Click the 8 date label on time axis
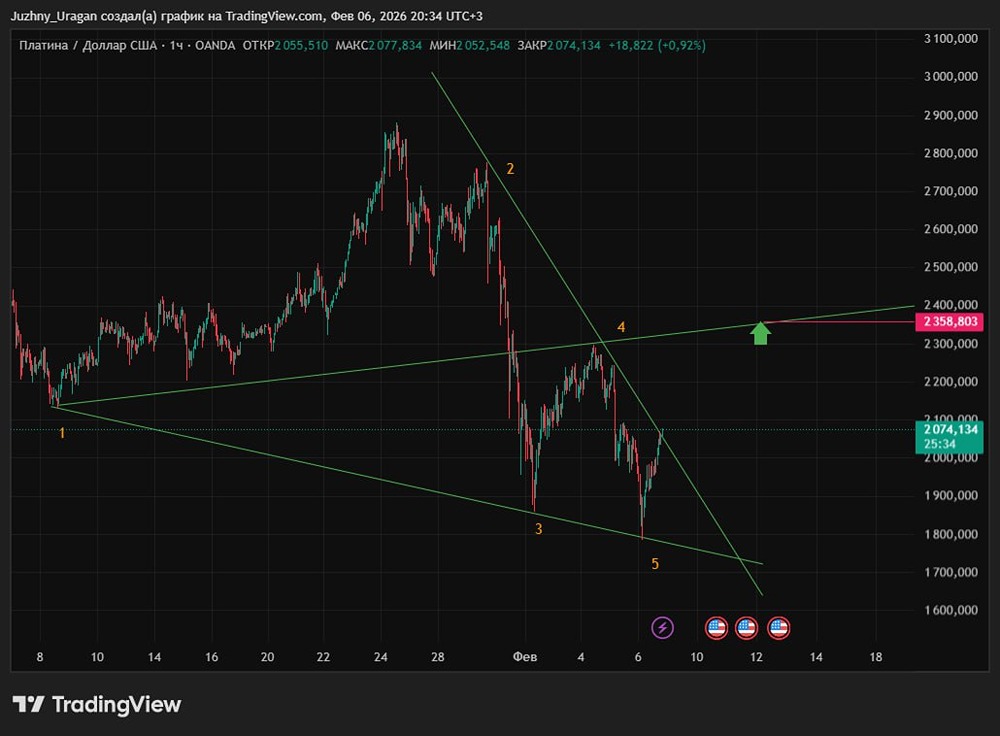The height and width of the screenshot is (736, 1000). [40, 657]
